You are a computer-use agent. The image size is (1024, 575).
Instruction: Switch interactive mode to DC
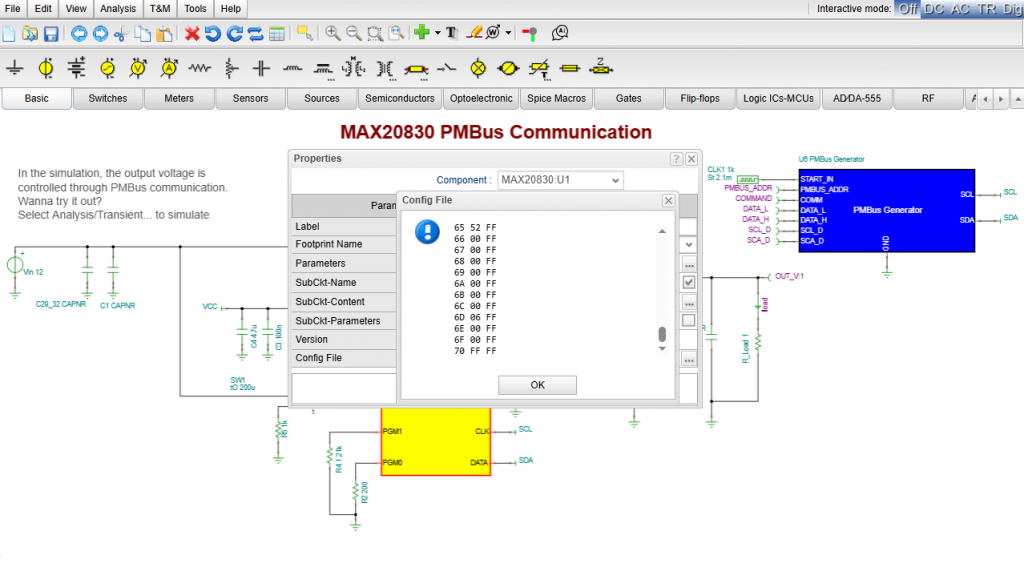click(933, 8)
